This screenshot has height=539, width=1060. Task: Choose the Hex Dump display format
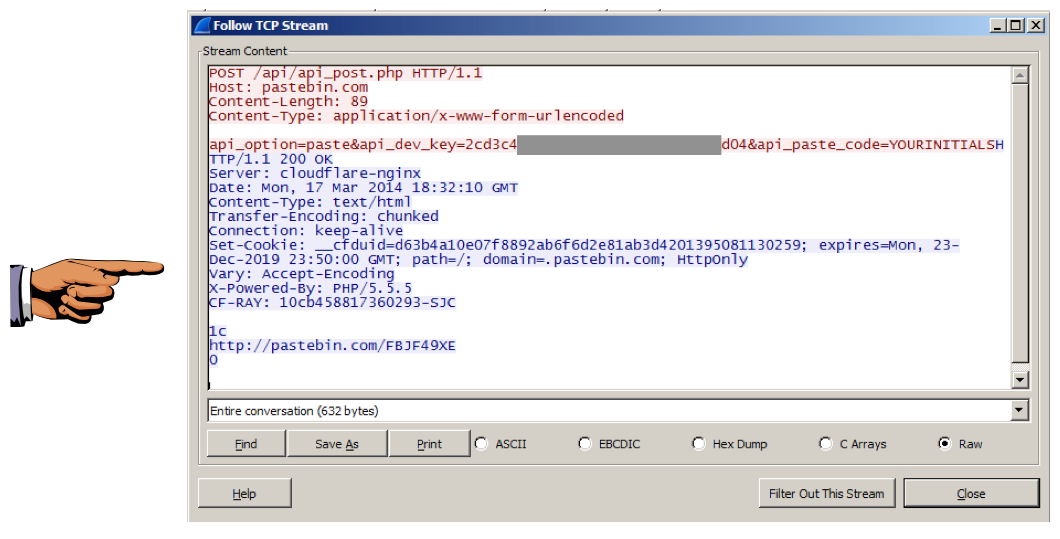click(x=699, y=444)
